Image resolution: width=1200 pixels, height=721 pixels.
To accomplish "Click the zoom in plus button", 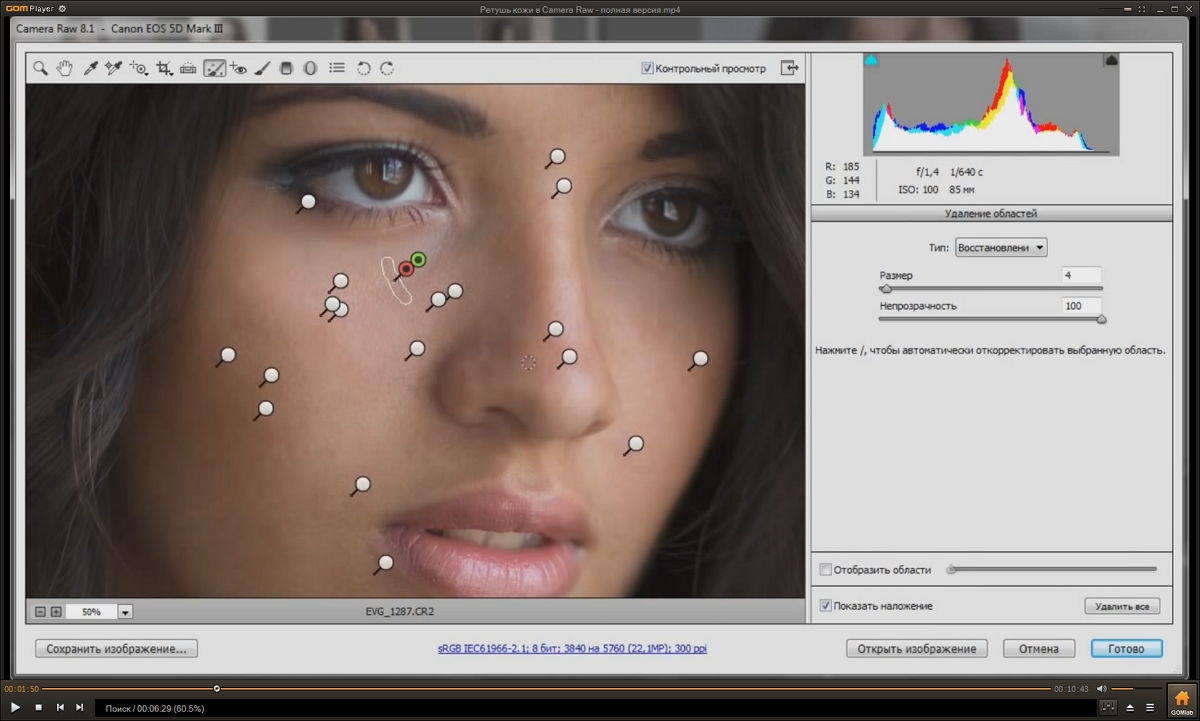I will (x=56, y=611).
